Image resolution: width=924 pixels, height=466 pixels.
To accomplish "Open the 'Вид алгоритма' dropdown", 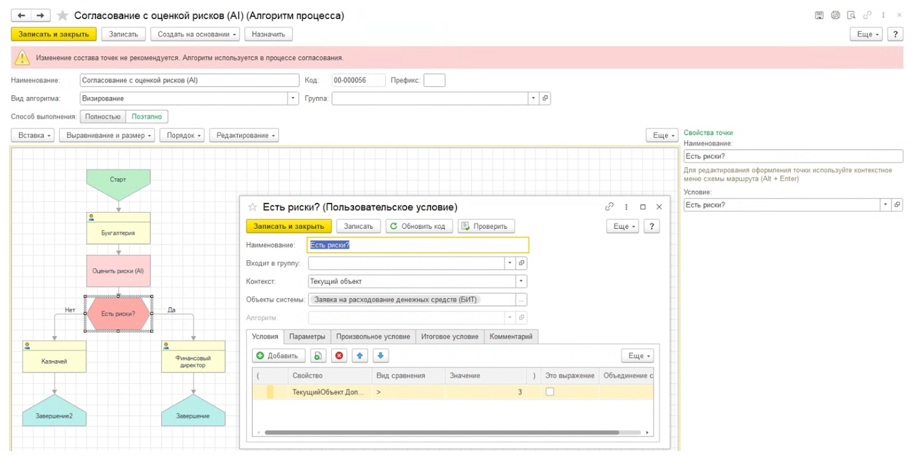I will pyautogui.click(x=293, y=98).
